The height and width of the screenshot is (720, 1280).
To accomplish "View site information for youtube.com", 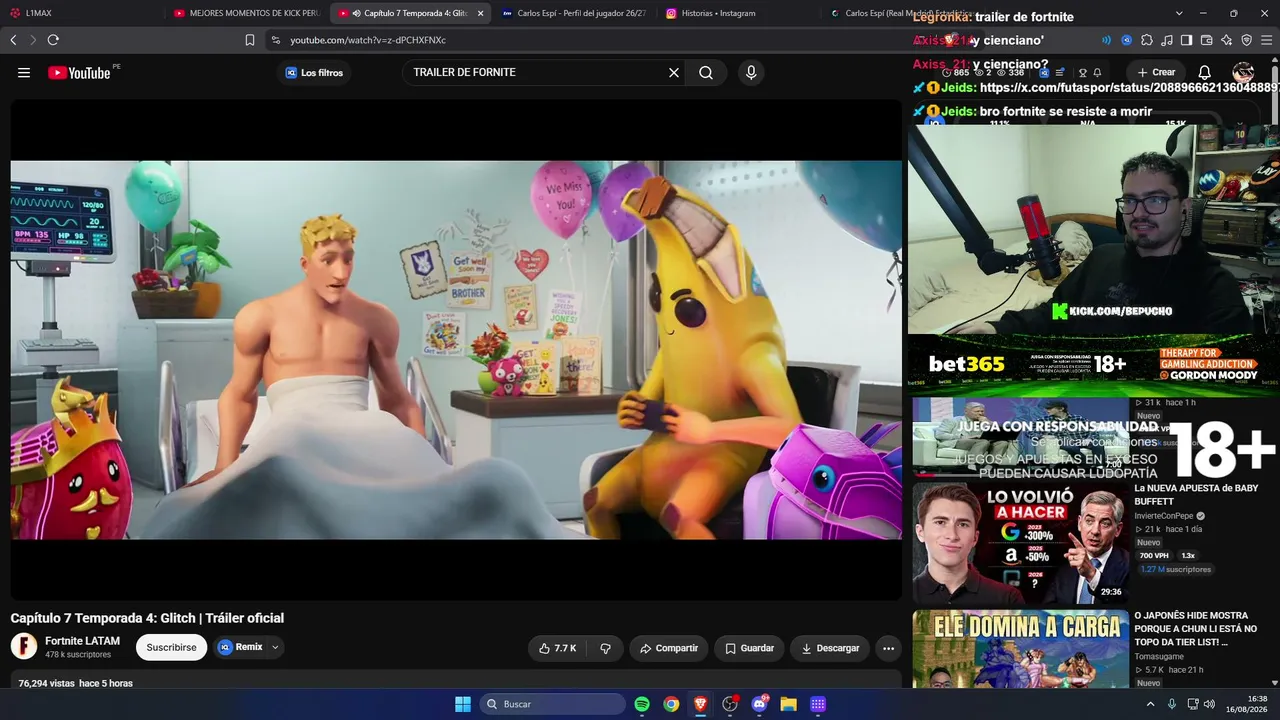I will [276, 40].
